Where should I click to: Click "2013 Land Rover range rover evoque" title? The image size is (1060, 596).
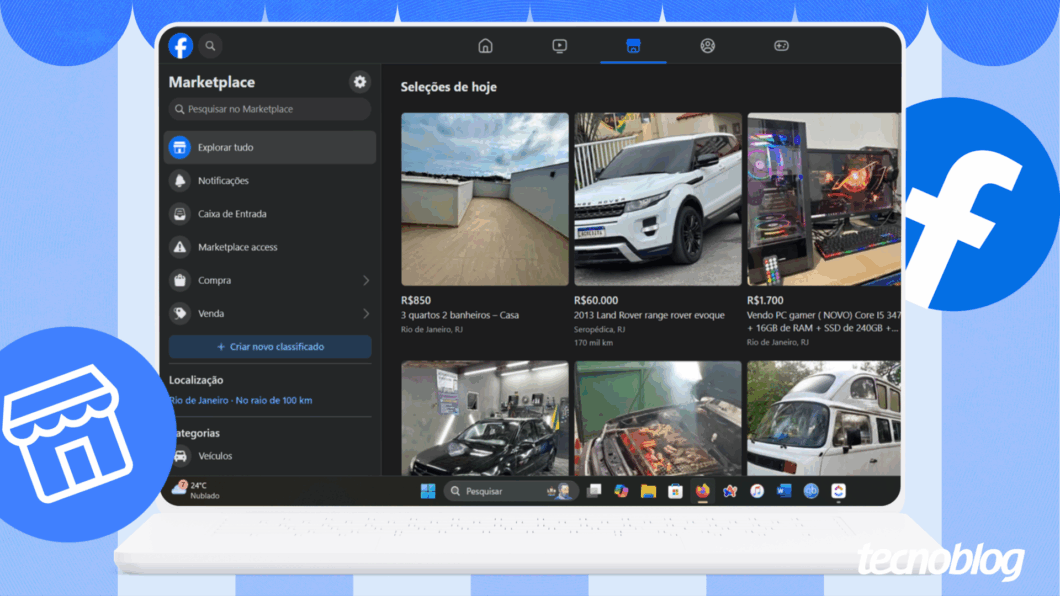[649, 315]
